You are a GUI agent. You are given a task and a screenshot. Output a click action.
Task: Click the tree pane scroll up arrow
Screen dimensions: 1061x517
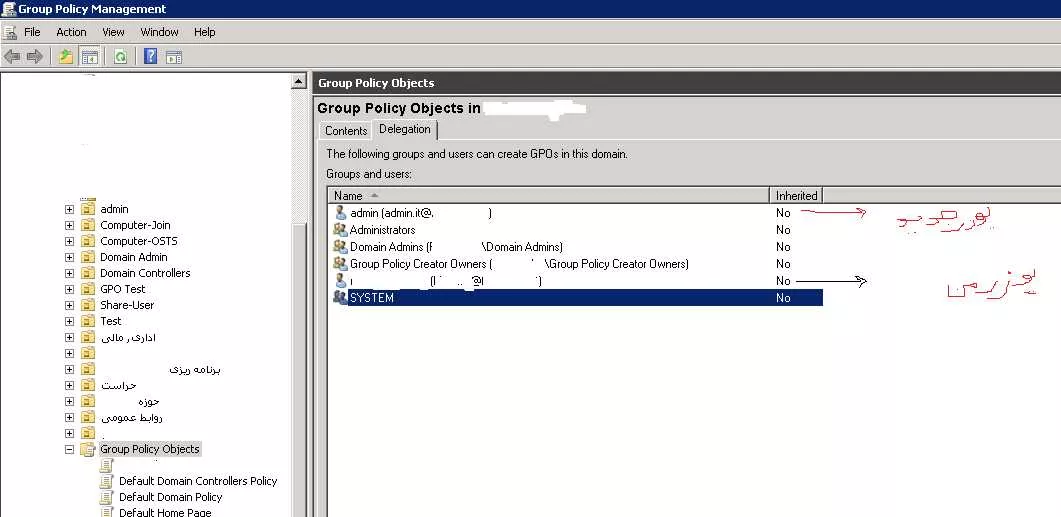point(298,82)
